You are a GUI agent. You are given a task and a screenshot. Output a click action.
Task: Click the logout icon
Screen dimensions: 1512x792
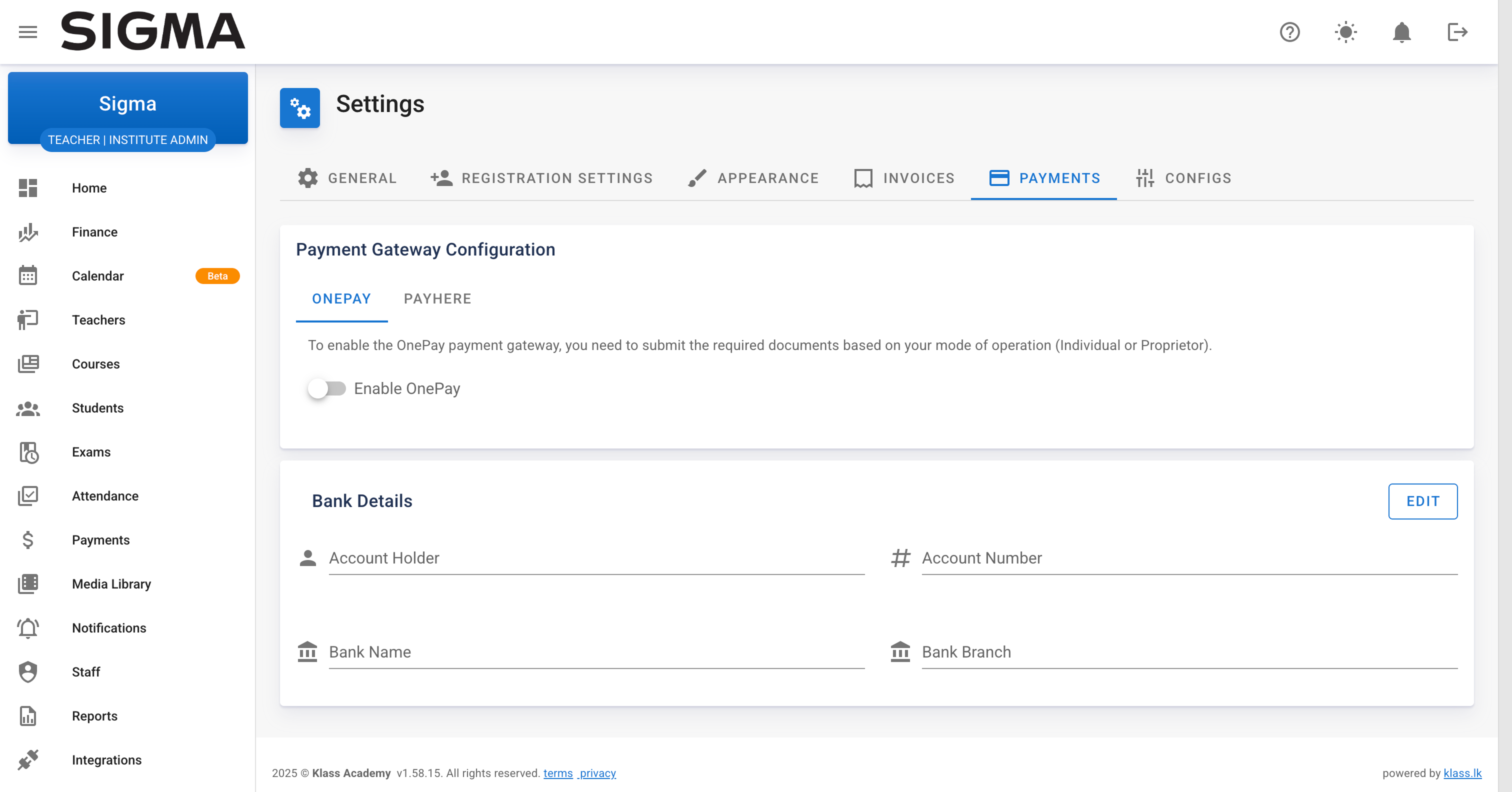[x=1458, y=31]
